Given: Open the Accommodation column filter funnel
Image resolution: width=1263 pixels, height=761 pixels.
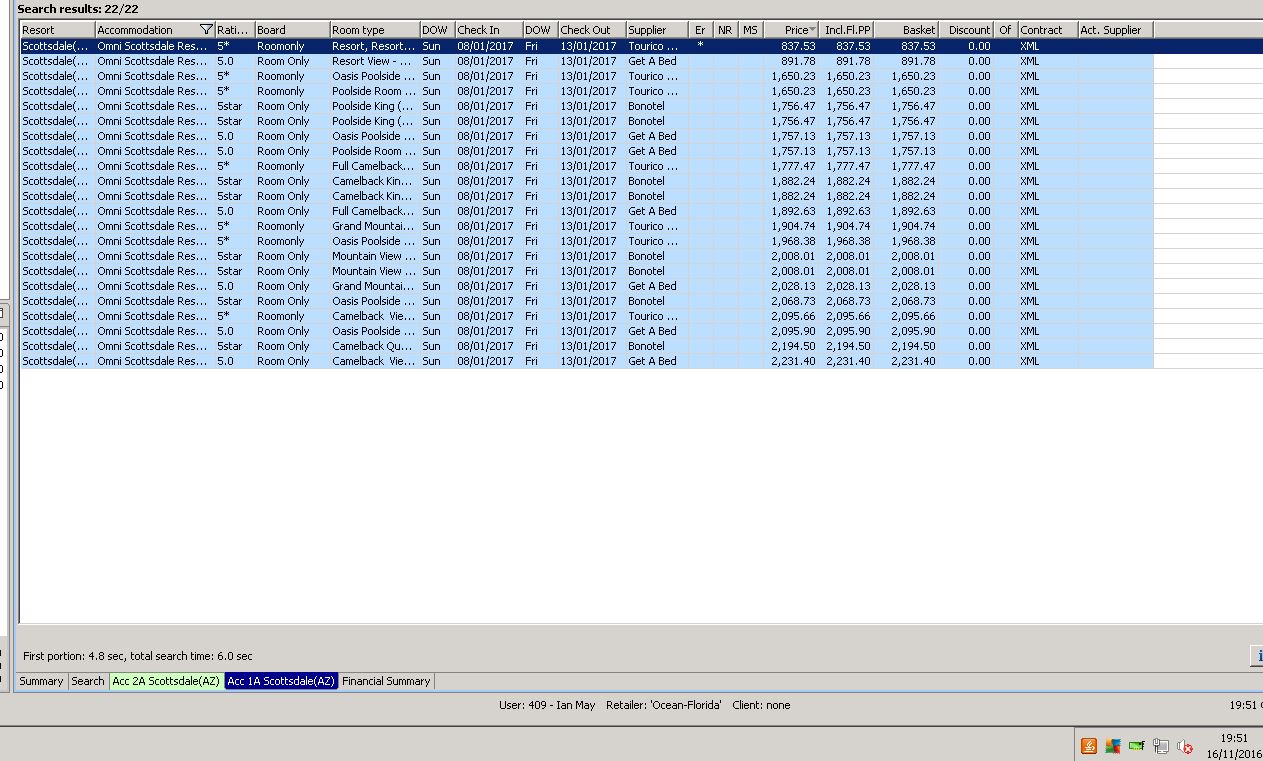Looking at the screenshot, I should click(206, 30).
